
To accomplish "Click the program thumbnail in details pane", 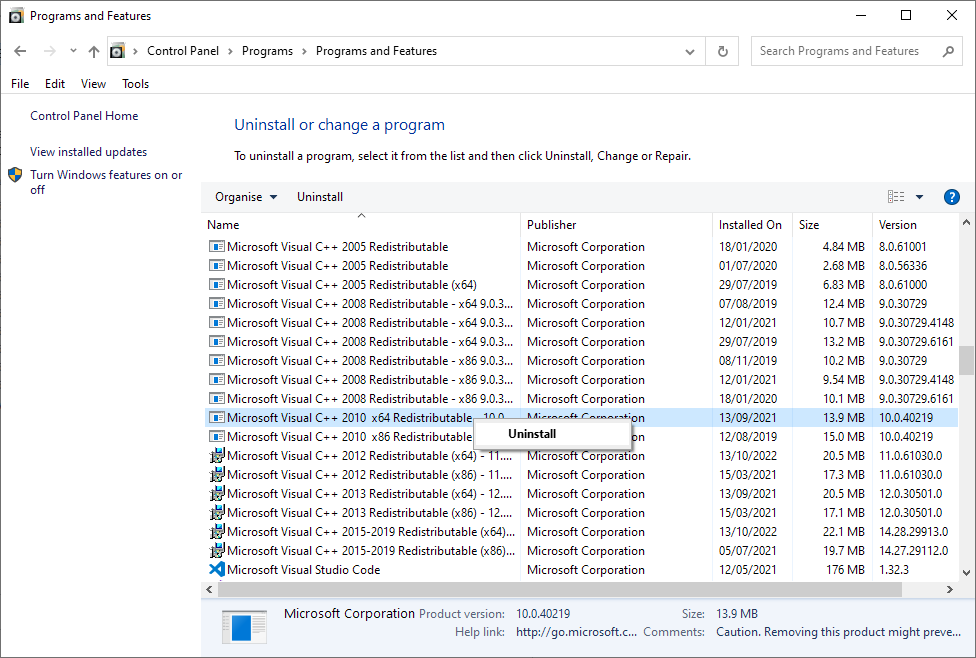I will click(245, 626).
